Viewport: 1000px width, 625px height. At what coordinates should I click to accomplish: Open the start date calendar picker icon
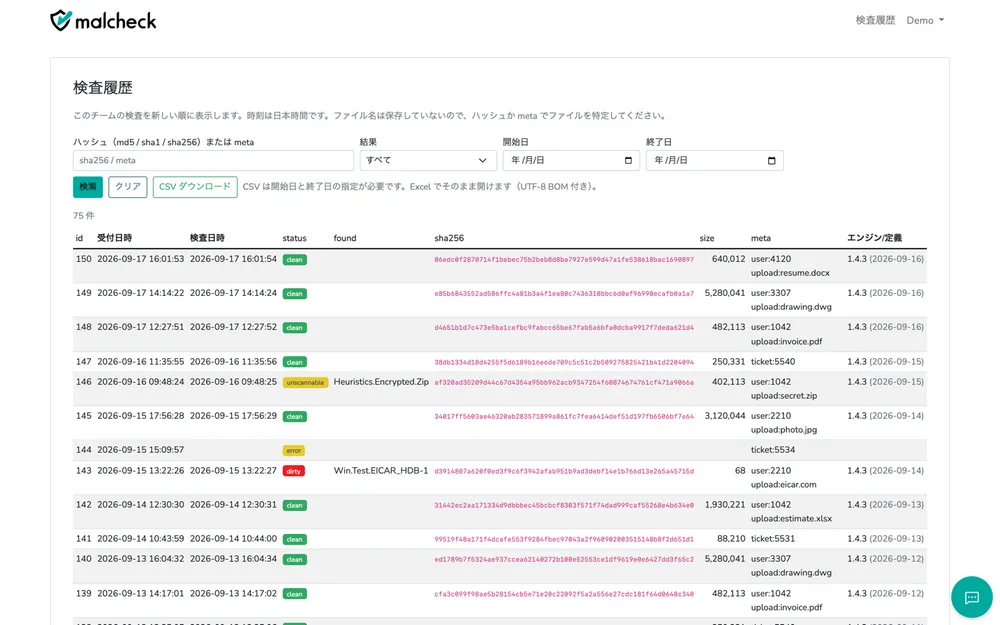(x=628, y=161)
